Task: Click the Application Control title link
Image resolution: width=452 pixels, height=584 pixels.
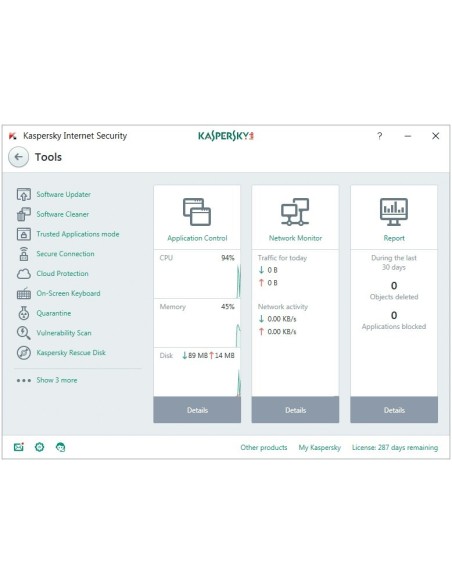Action: (x=197, y=238)
